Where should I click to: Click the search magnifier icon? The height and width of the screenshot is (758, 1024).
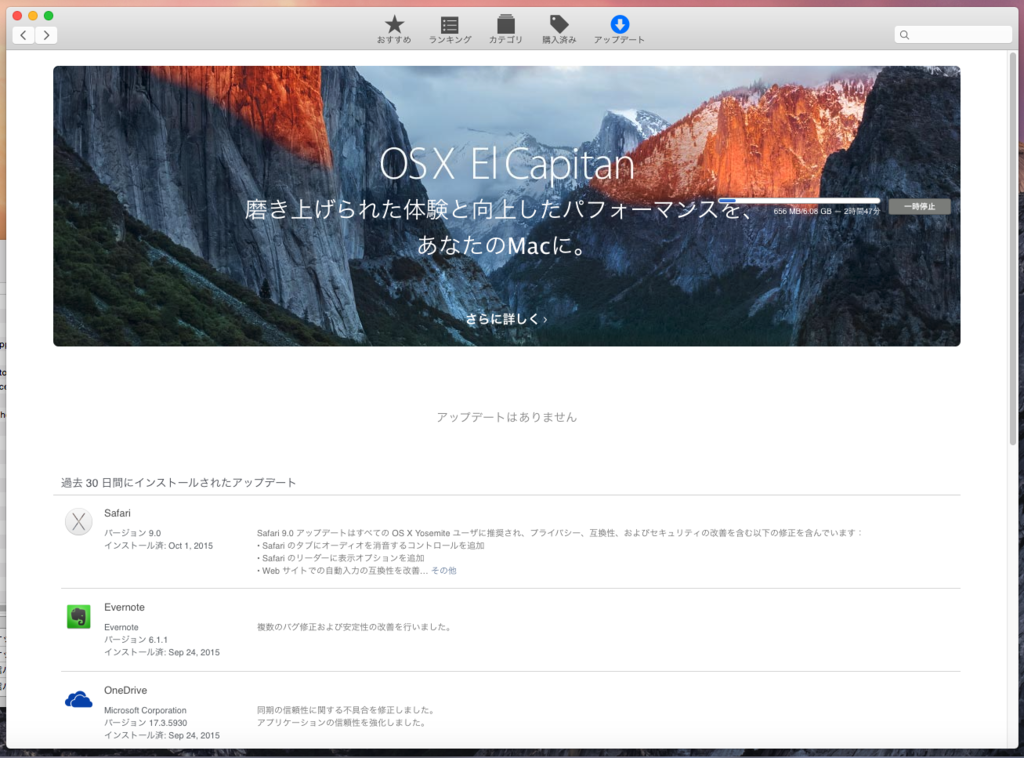[904, 35]
